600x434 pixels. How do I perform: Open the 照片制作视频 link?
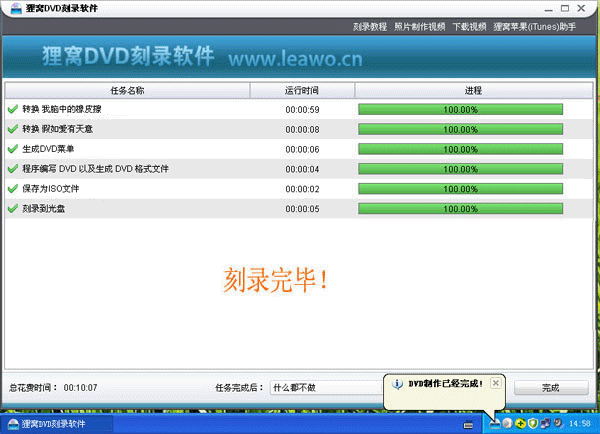(x=420, y=27)
